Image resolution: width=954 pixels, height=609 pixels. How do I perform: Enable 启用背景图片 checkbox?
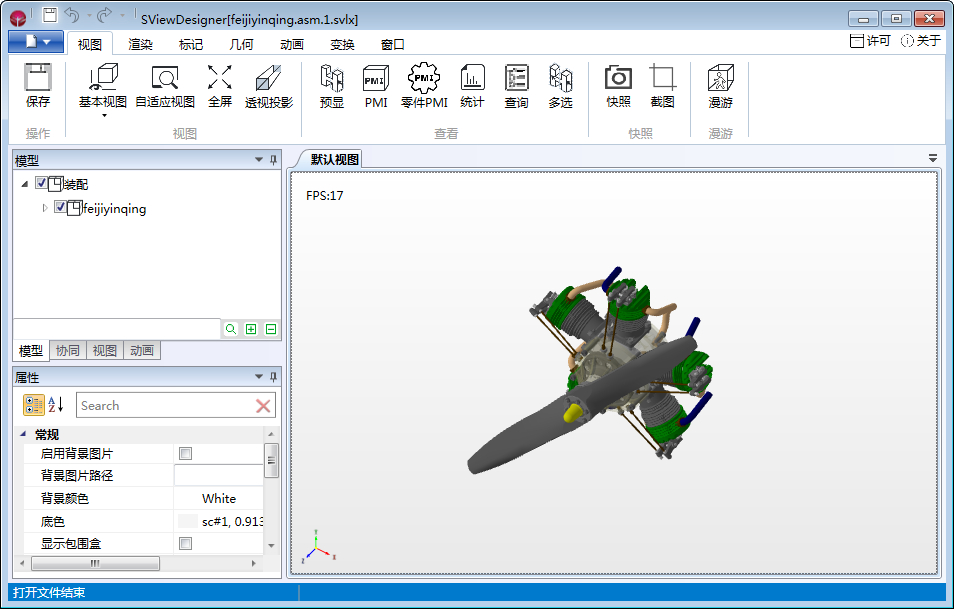click(186, 453)
